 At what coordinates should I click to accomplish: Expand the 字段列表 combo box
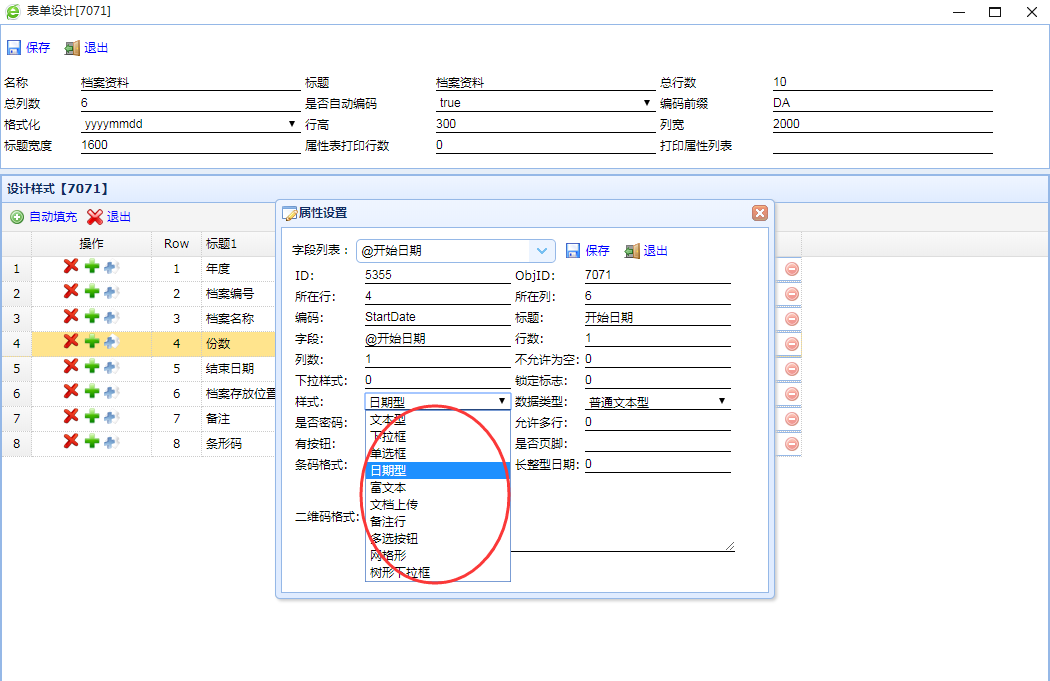point(542,251)
